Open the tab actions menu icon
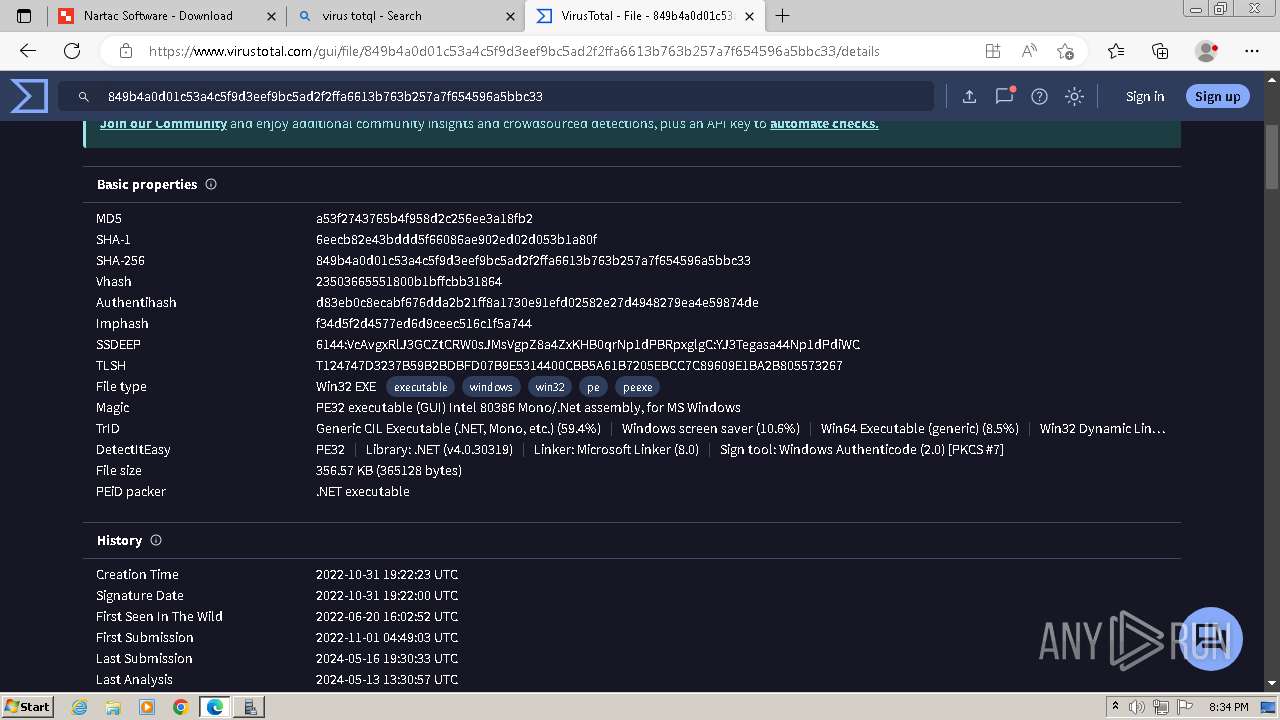The width and height of the screenshot is (1280, 720). point(25,16)
